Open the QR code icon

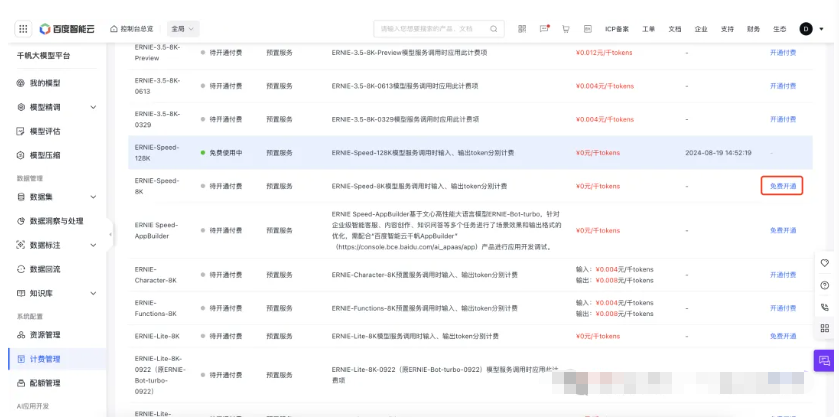522,29
